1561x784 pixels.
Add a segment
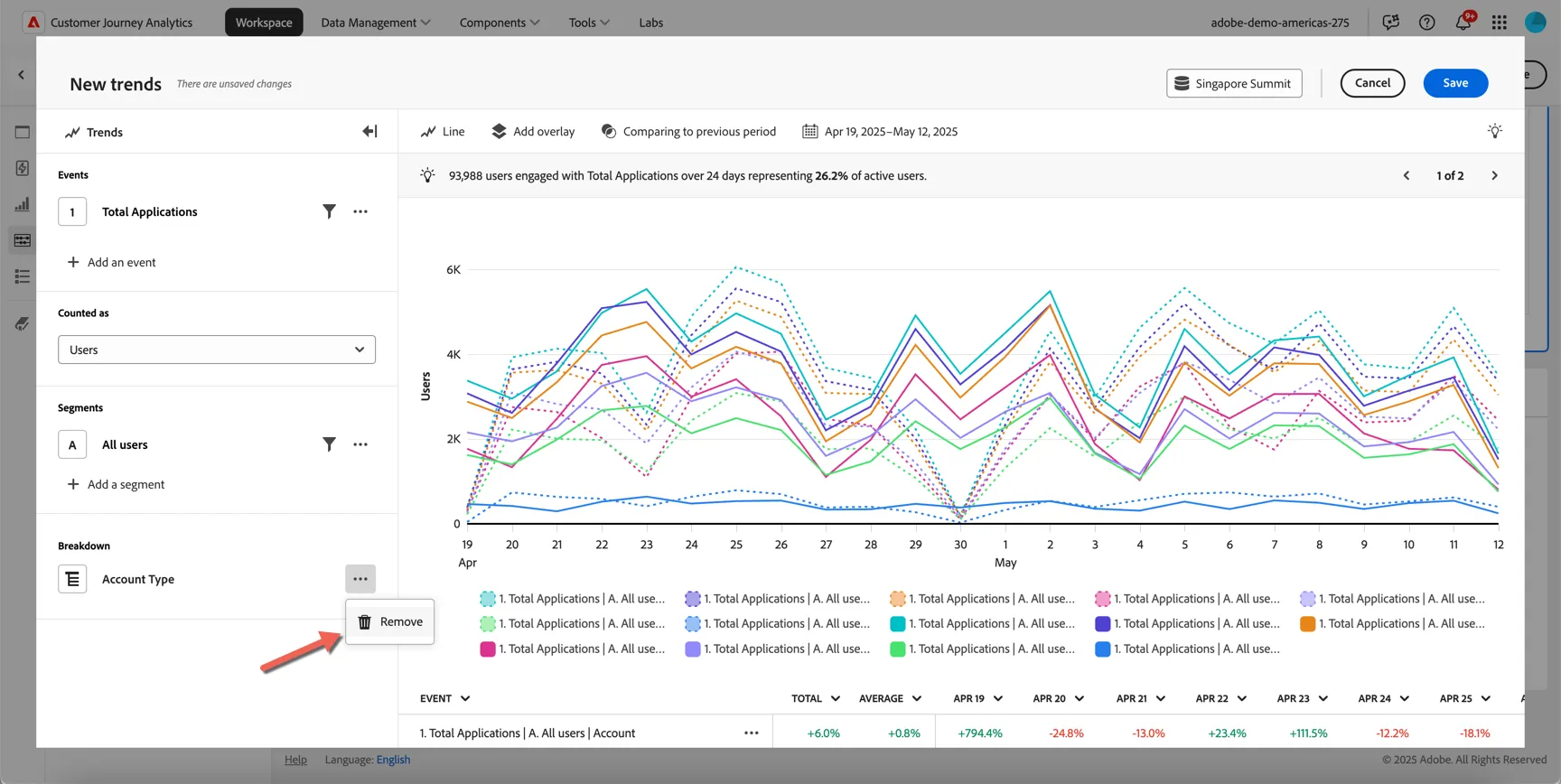point(116,484)
